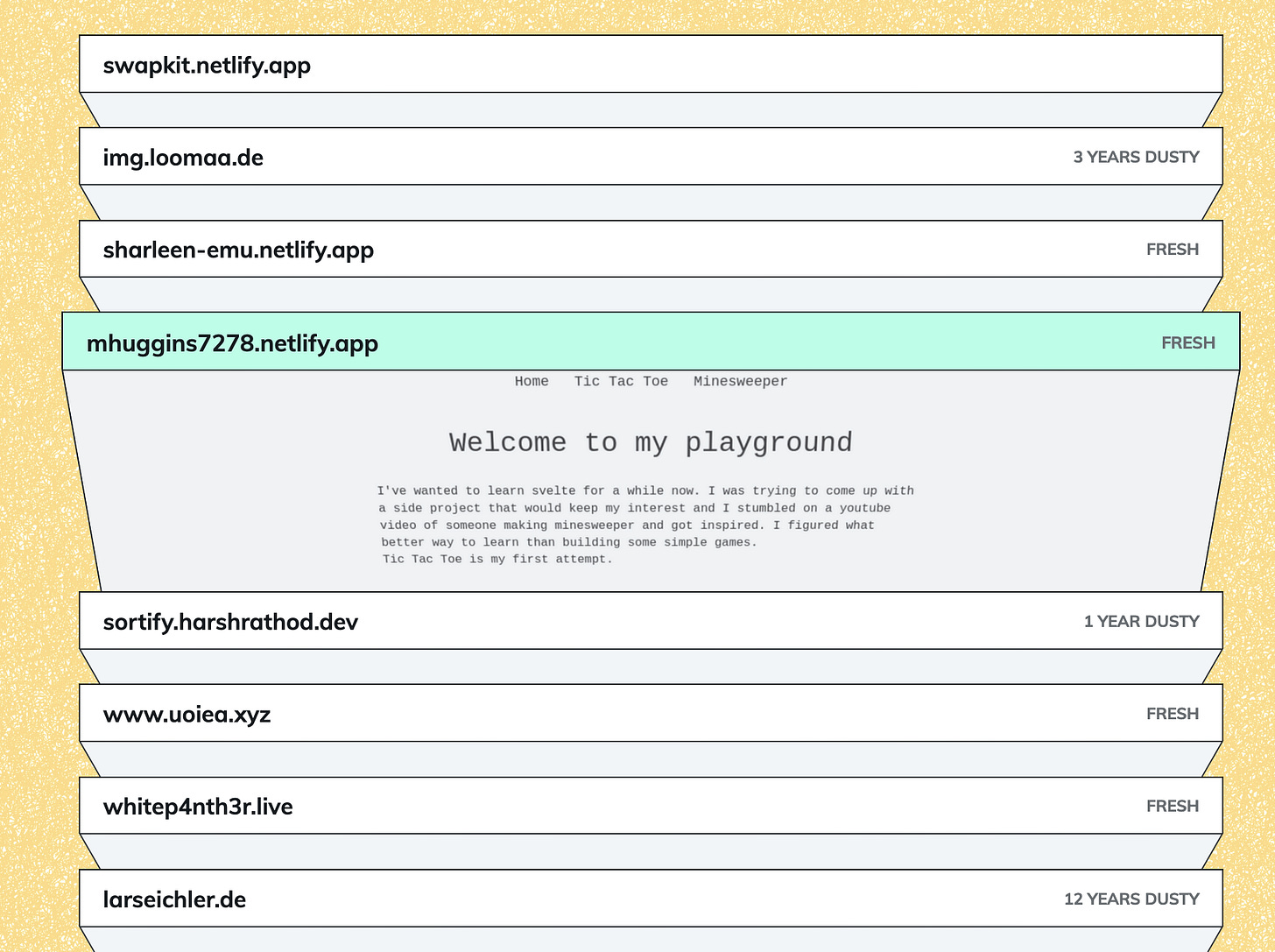The height and width of the screenshot is (952, 1275).
Task: Open the img.loomaa.de entry
Action: pos(651,157)
